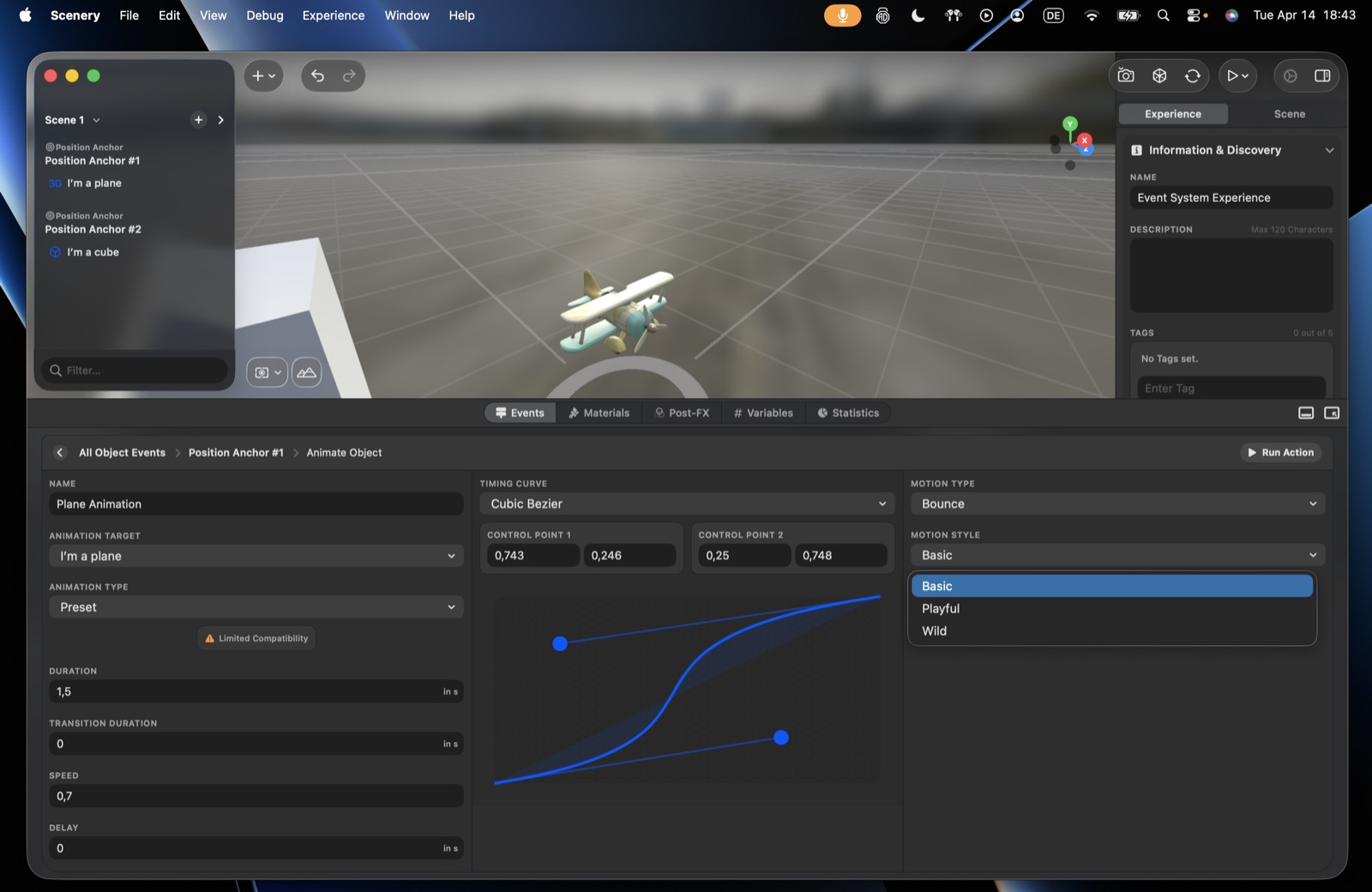Go back with the breadcrumb back arrow

click(60, 452)
